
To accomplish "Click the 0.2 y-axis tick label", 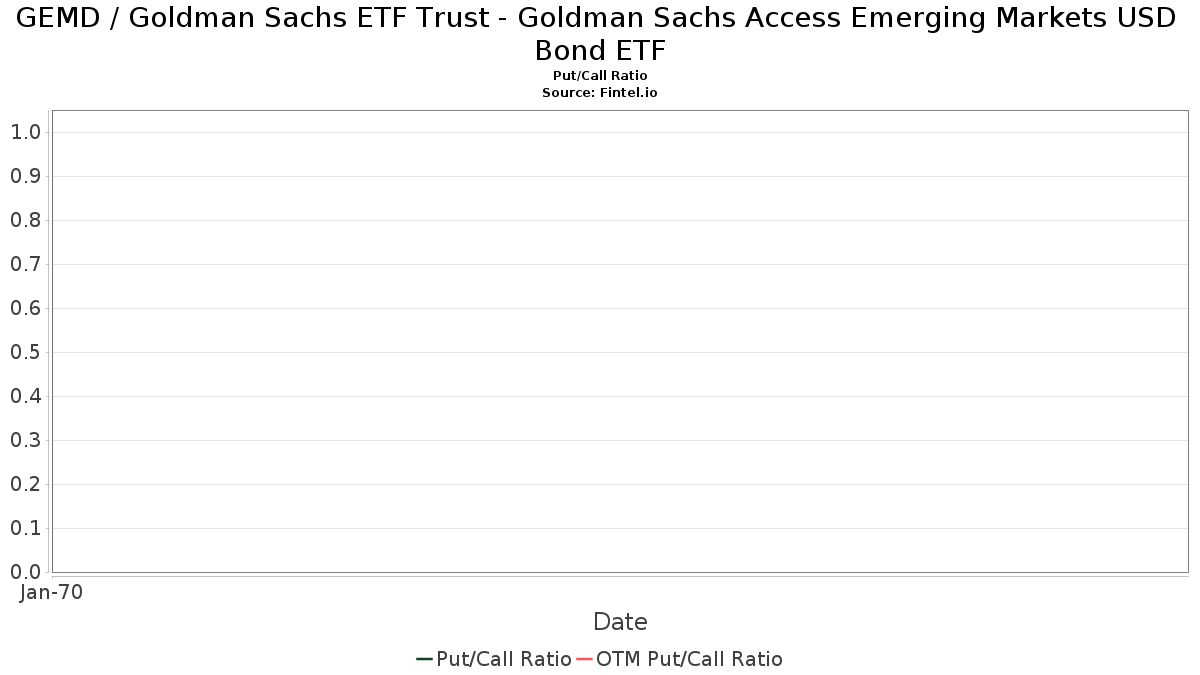I will (25, 484).
